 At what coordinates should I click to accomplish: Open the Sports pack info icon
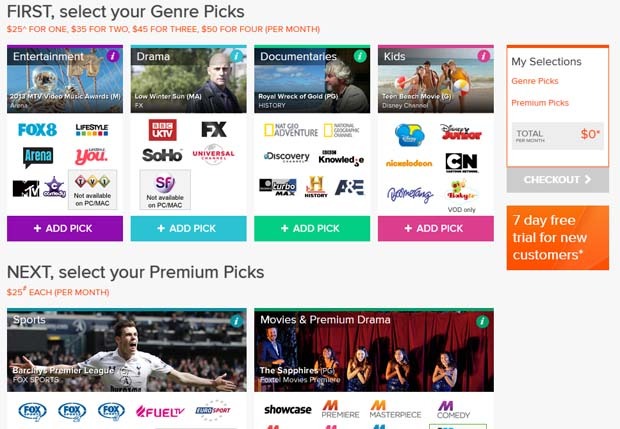coord(236,321)
